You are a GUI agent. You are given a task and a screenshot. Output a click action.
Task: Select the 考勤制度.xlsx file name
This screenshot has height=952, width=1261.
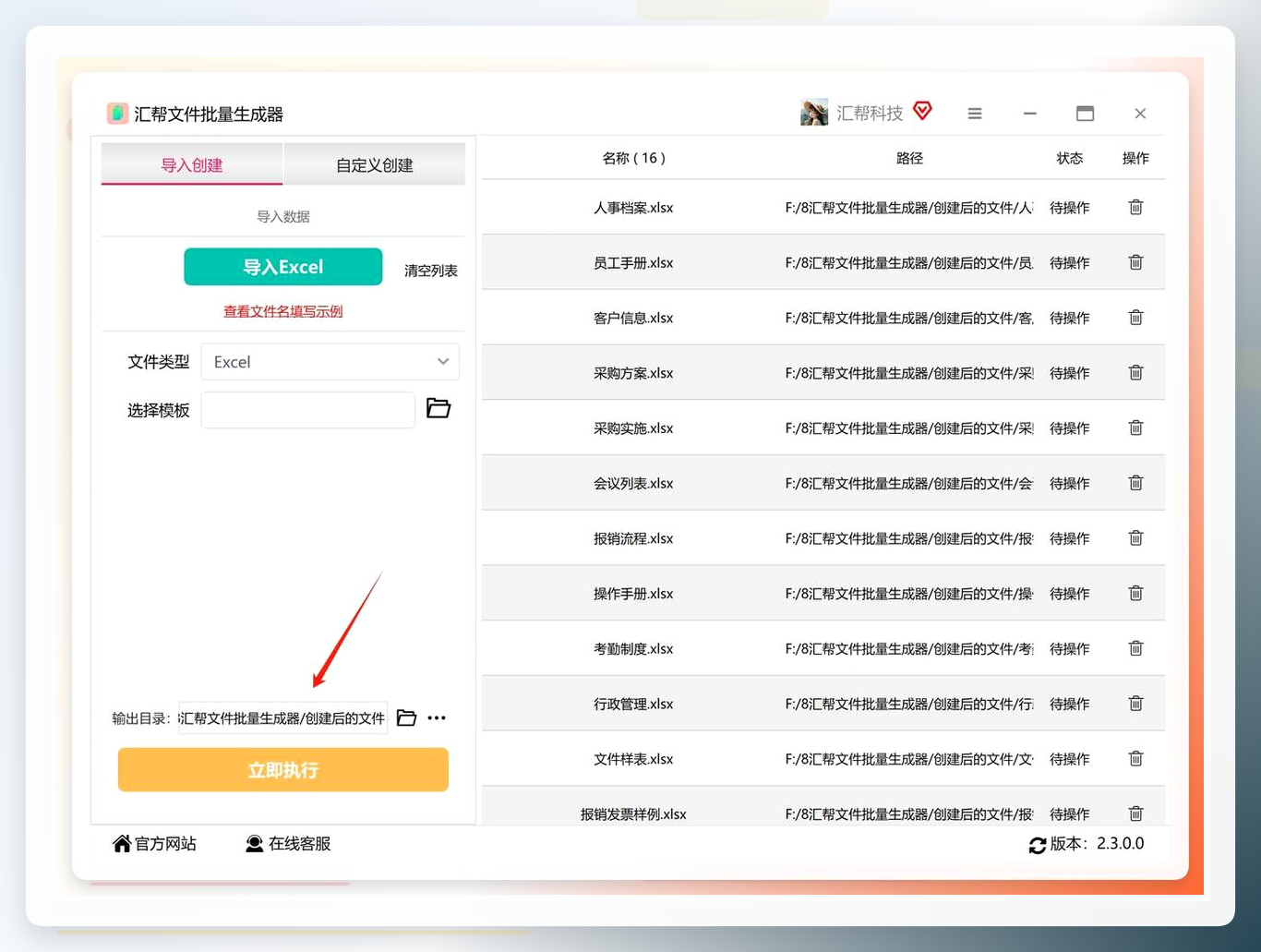coord(633,649)
